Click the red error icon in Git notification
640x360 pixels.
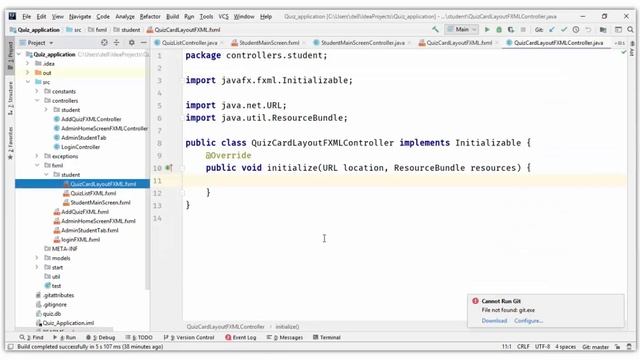point(475,301)
